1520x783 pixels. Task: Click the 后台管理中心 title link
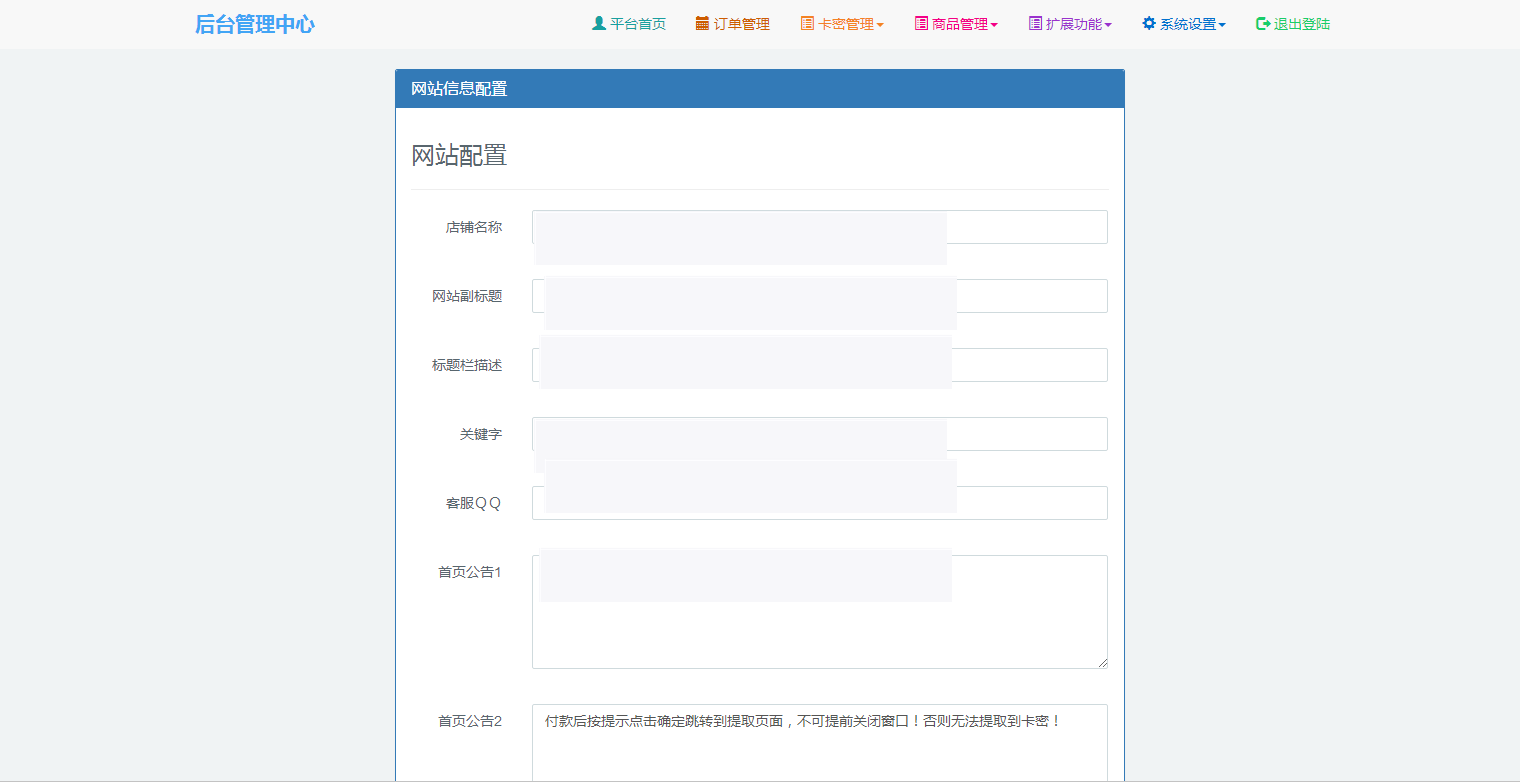tap(254, 23)
